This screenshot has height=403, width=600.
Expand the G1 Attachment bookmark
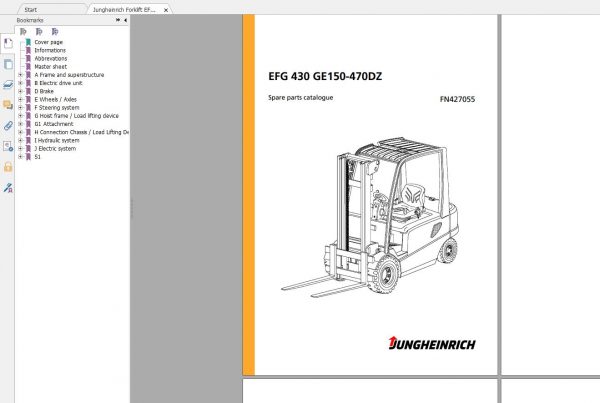tap(21, 124)
